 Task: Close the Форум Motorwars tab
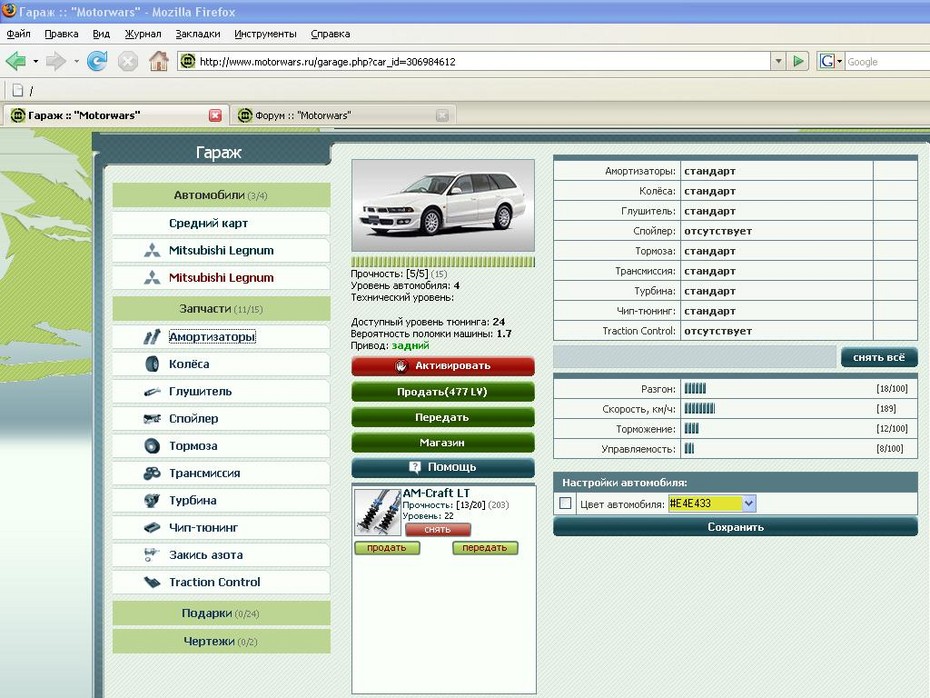tap(442, 116)
